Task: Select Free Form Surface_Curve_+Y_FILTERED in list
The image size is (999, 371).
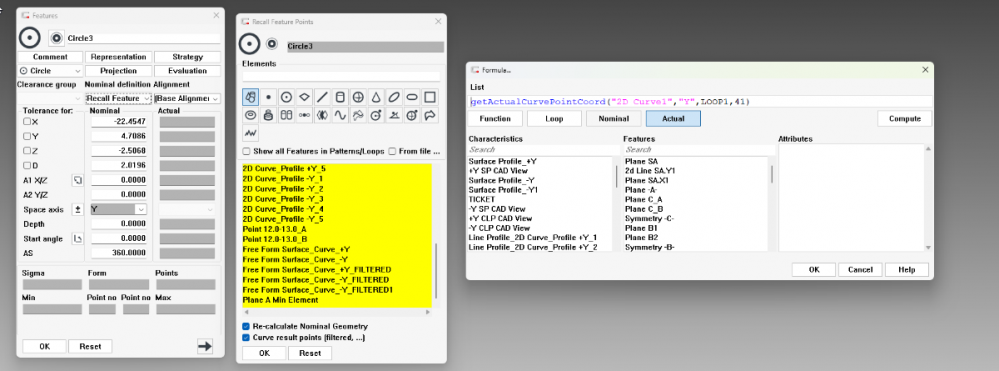Action: click(x=317, y=270)
